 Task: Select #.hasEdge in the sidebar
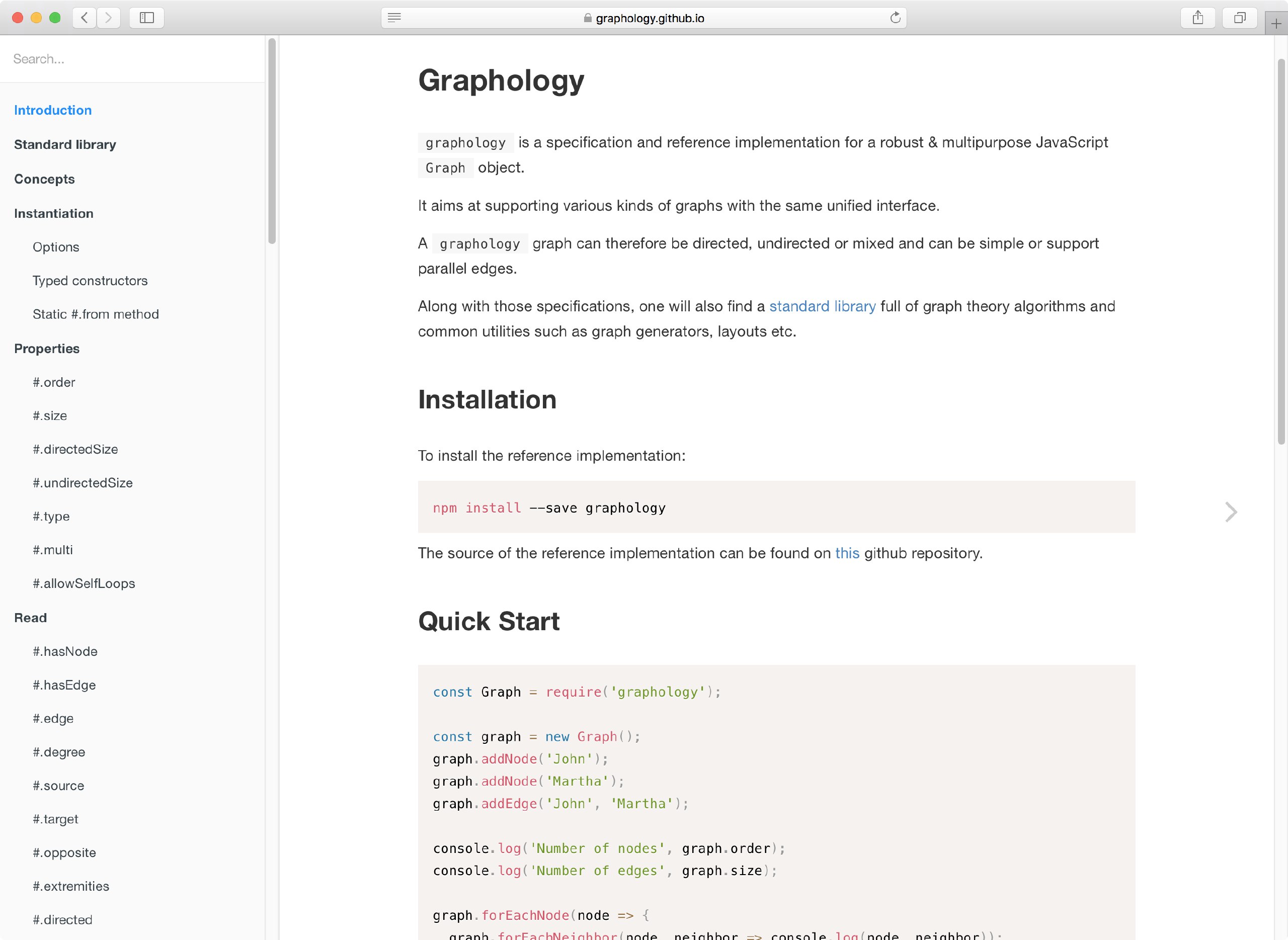pos(64,685)
